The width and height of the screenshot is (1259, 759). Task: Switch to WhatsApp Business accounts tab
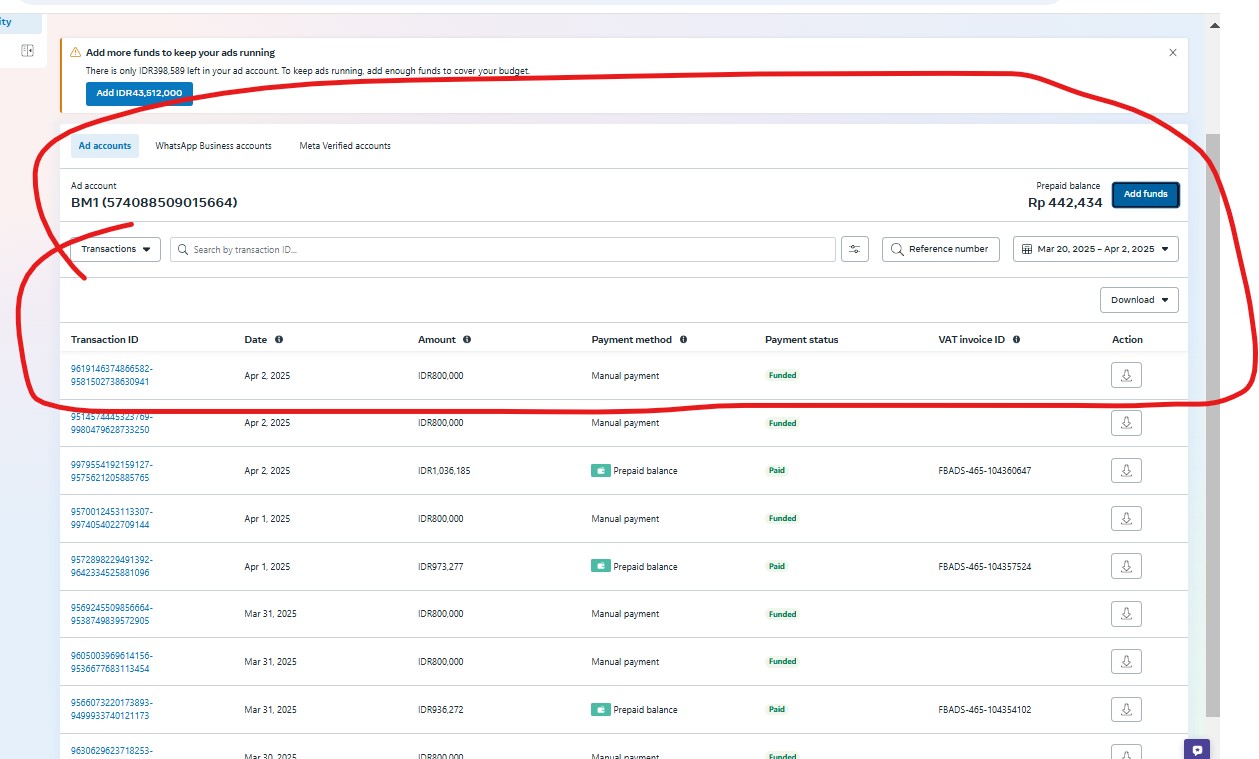point(213,146)
